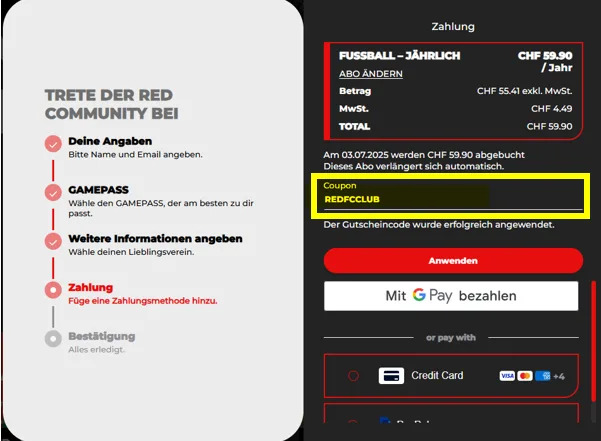Click the CHF 59.90 / Jahr price

[545, 61]
